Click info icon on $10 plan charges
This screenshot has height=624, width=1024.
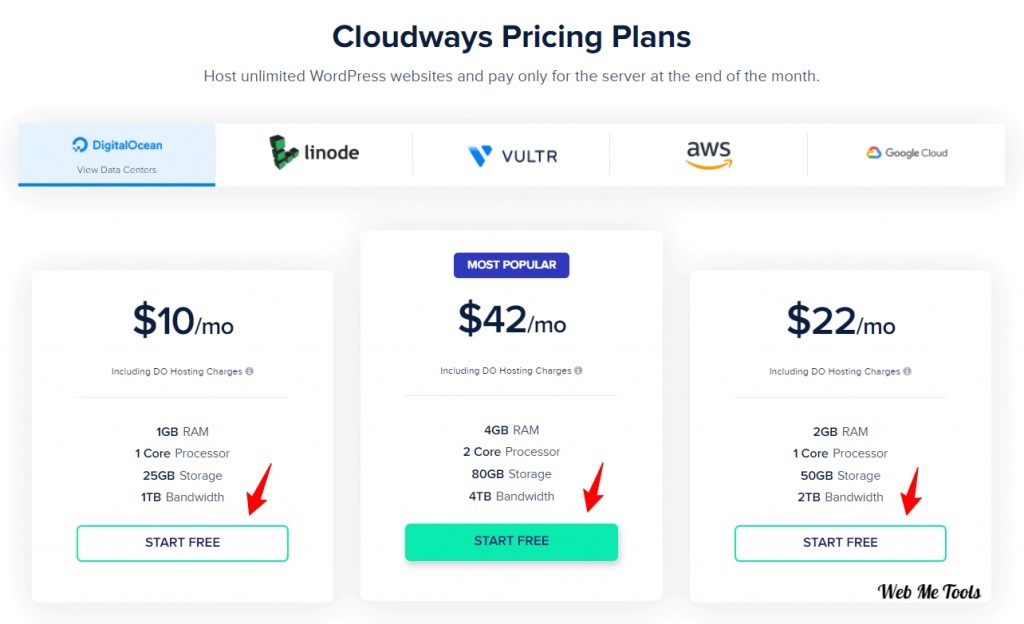(249, 371)
